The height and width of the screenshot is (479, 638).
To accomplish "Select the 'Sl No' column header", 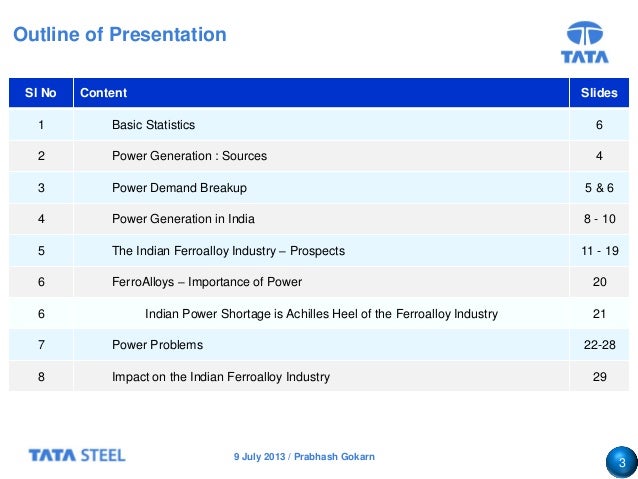I will (40, 93).
